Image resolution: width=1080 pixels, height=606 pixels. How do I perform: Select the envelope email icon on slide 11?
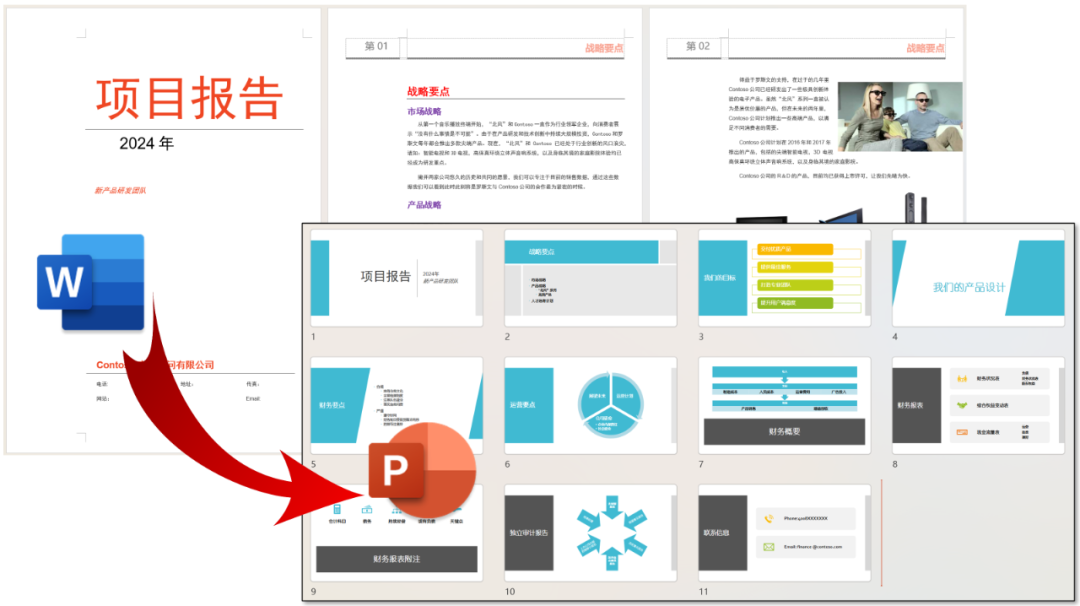(769, 547)
